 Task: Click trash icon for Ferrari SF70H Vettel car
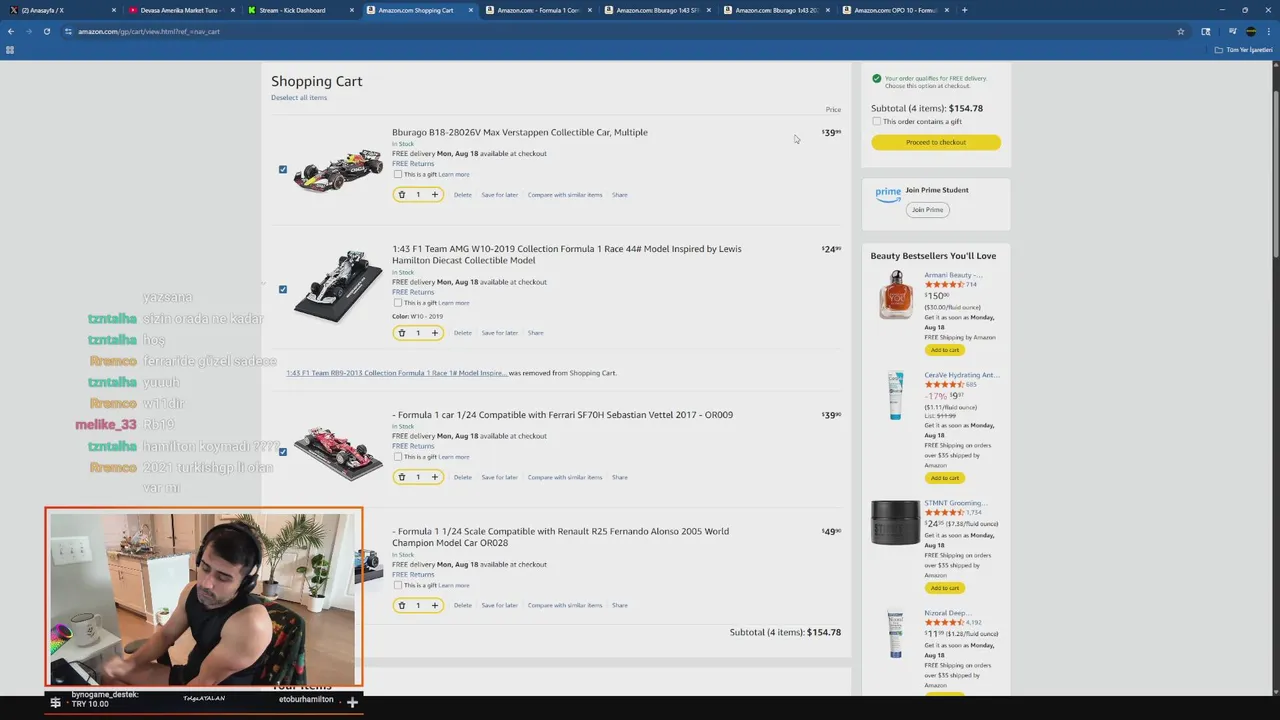[x=402, y=477]
